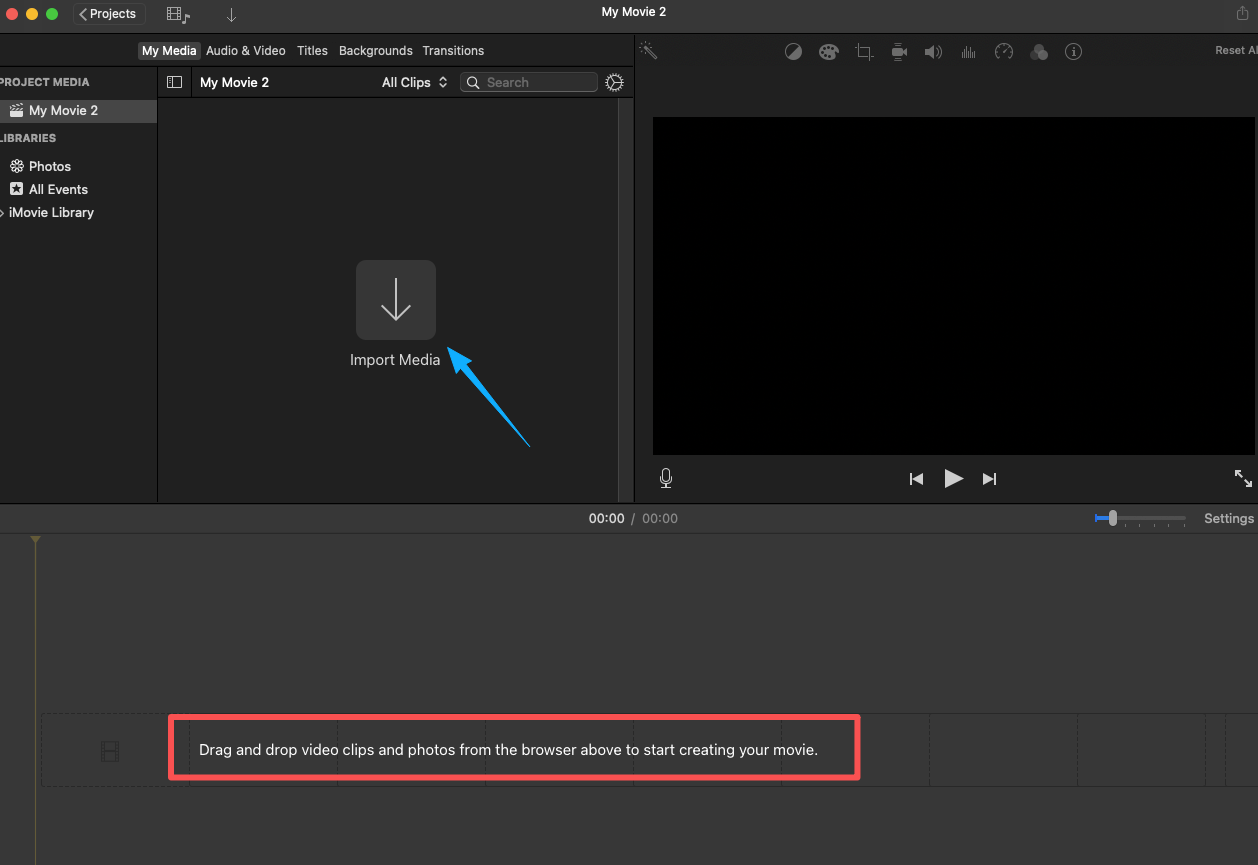Click the filmstrip placeholder in timeline
Screen dimensions: 1258x865
[110, 751]
